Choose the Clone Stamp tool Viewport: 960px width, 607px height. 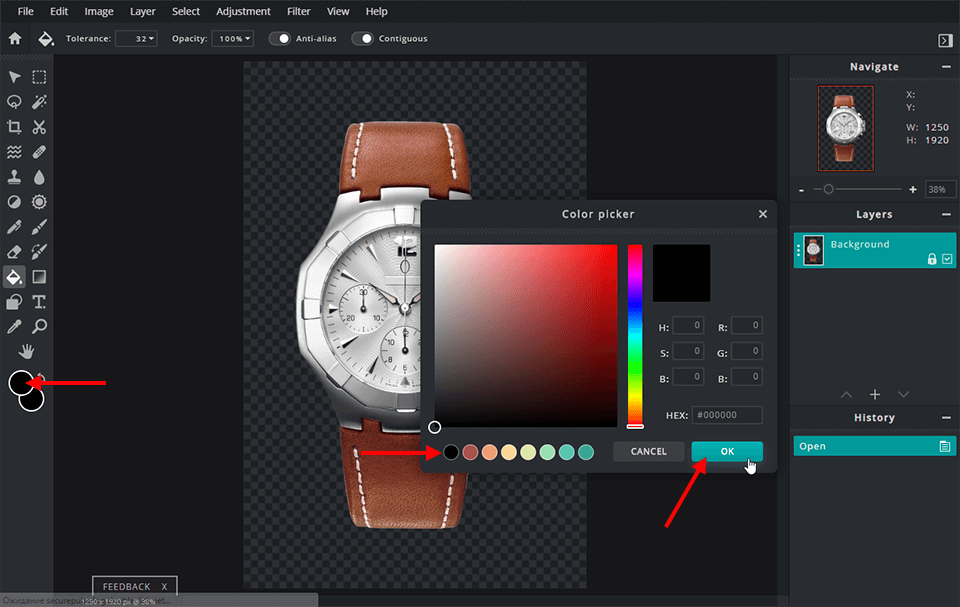pos(13,176)
